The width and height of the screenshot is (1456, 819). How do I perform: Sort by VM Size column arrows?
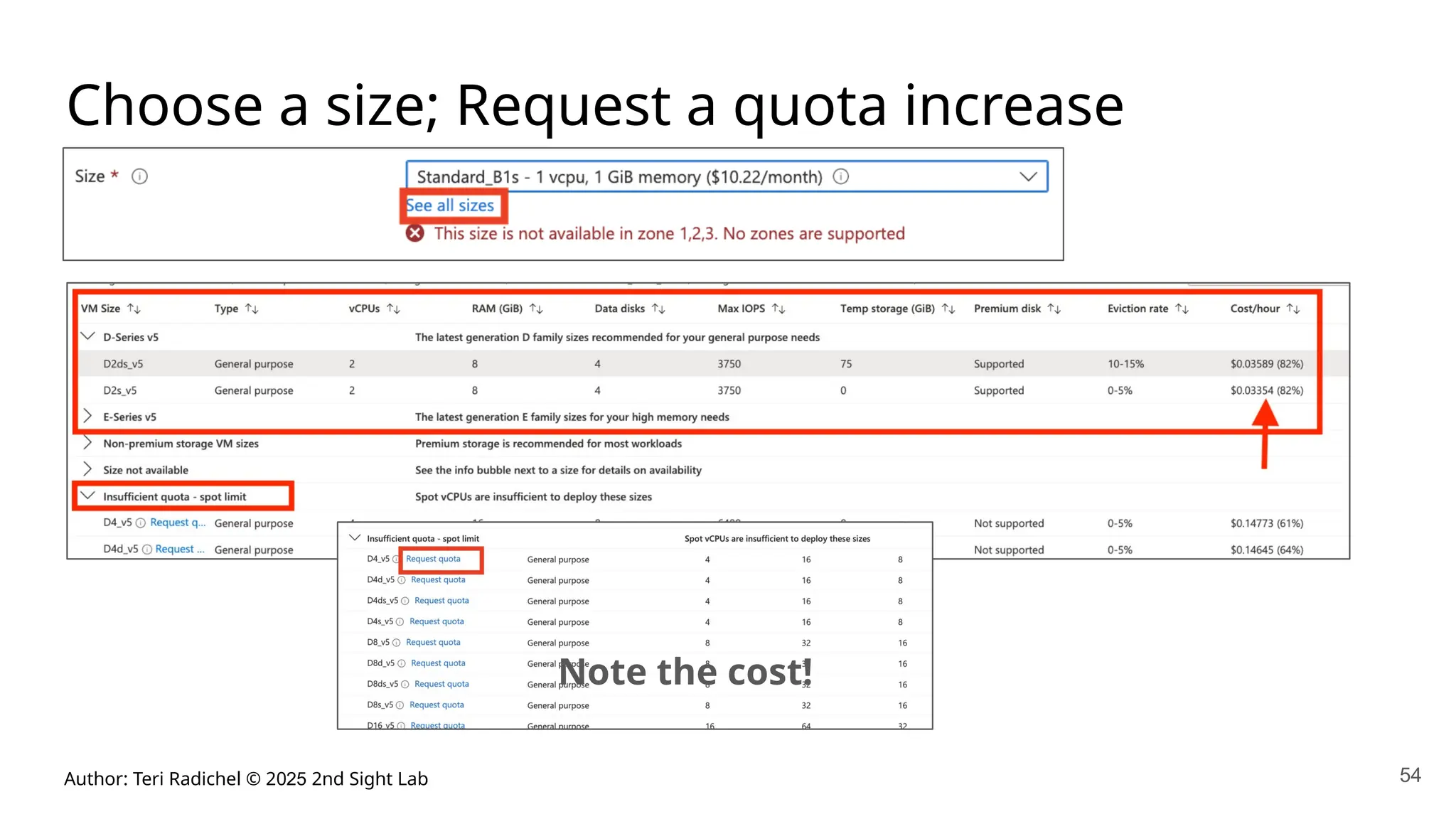click(x=134, y=309)
